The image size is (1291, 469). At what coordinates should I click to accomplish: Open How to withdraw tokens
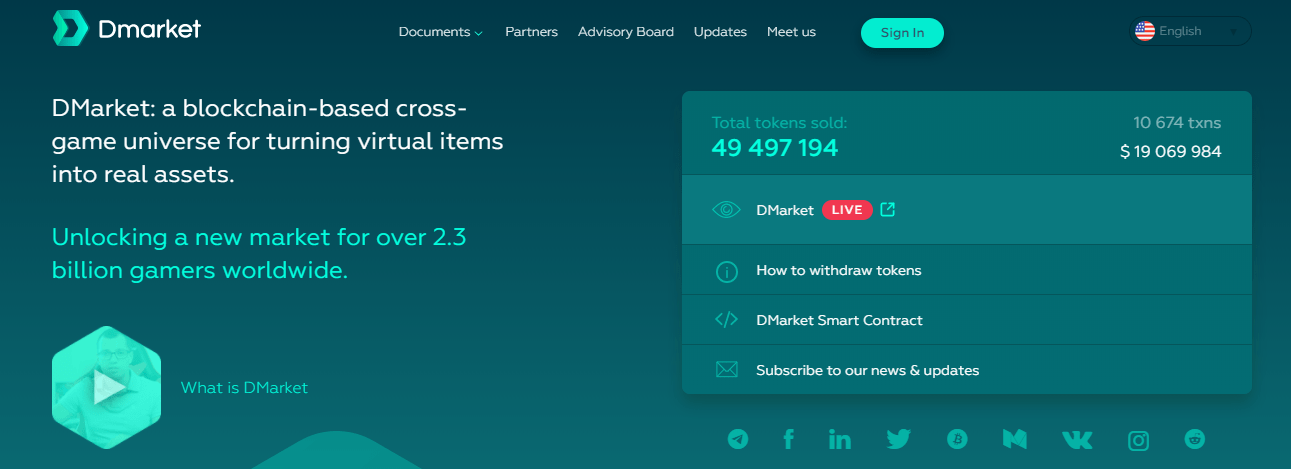(838, 270)
